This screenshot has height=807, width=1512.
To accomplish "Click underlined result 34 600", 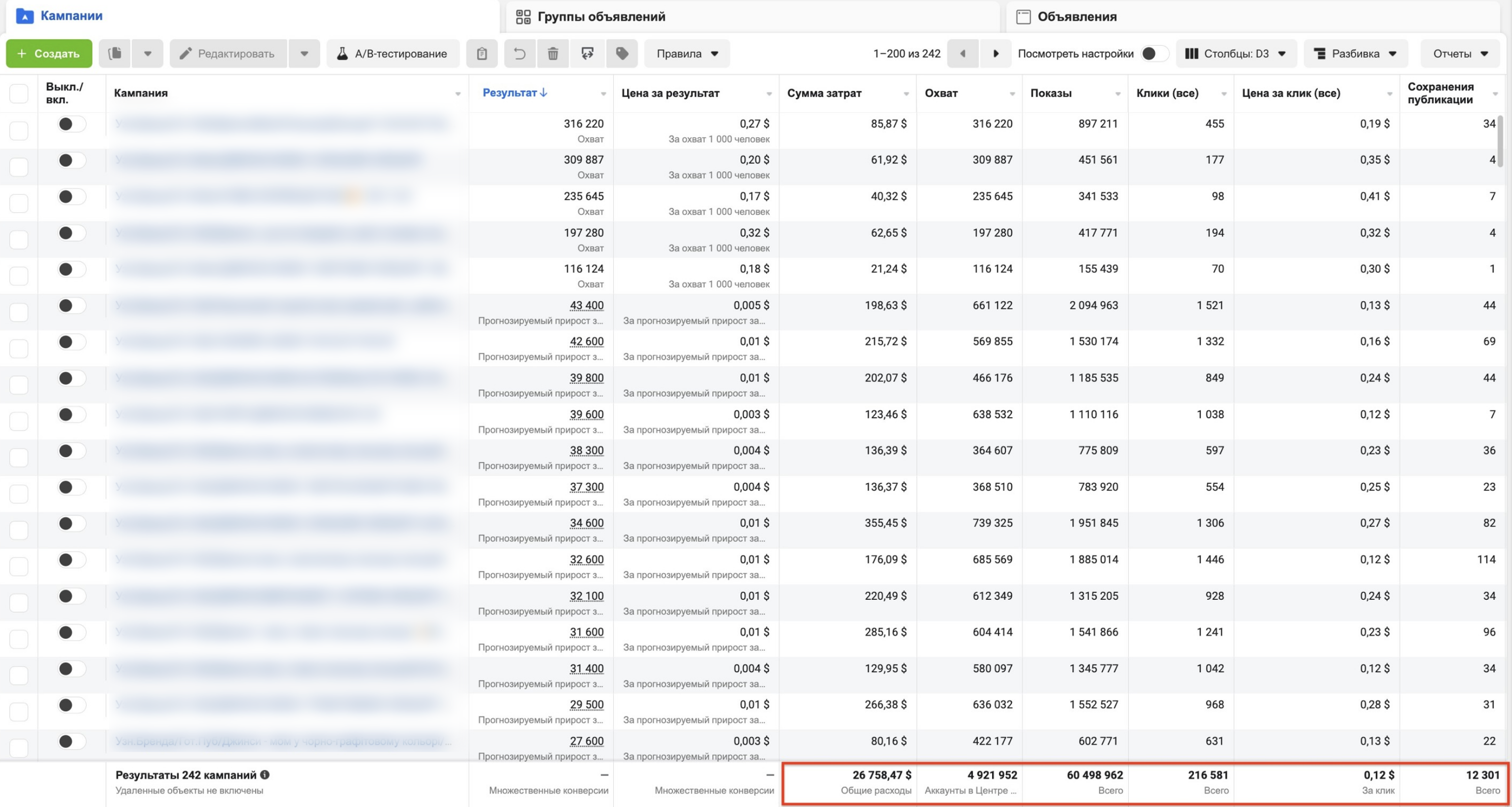I will pos(586,523).
